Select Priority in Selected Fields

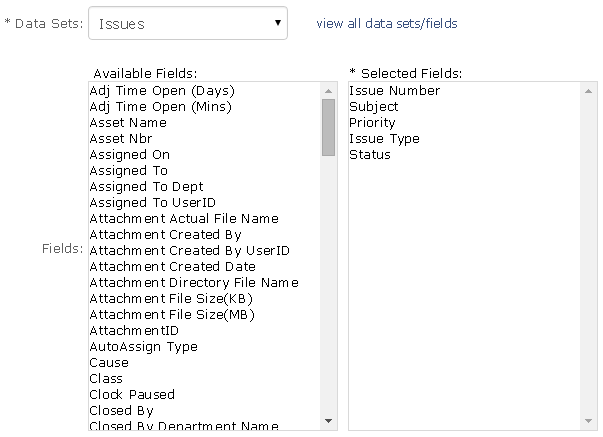(x=372, y=123)
